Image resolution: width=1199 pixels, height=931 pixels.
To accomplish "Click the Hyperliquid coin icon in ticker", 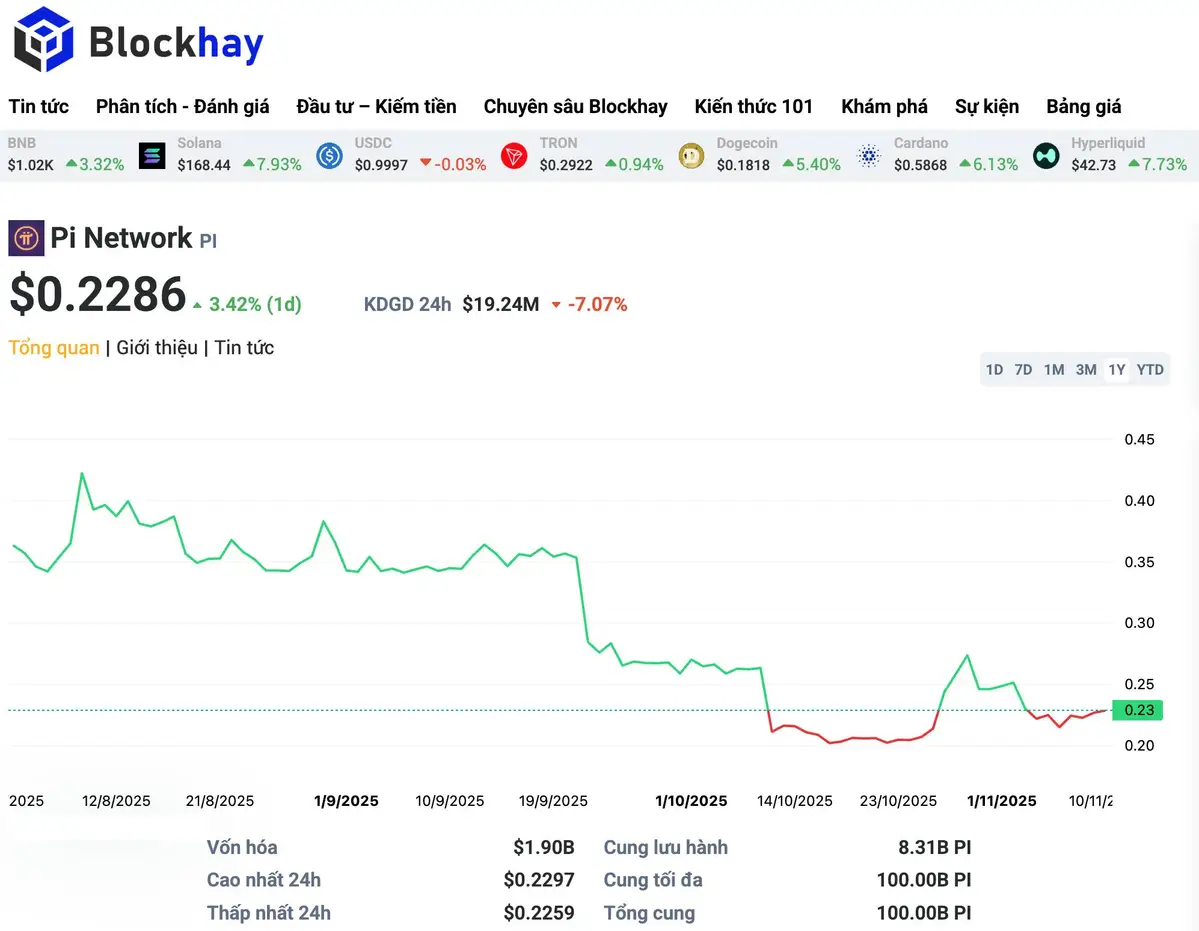I will pyautogui.click(x=1046, y=155).
